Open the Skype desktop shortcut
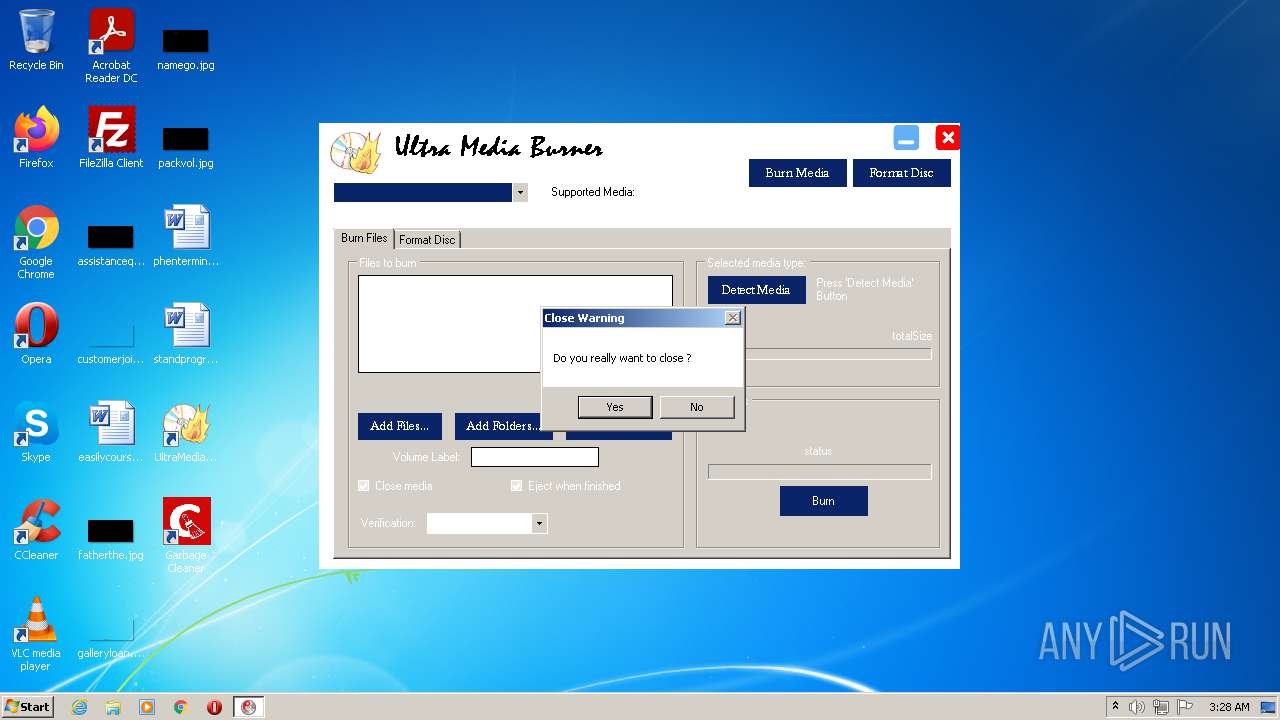 (36, 432)
